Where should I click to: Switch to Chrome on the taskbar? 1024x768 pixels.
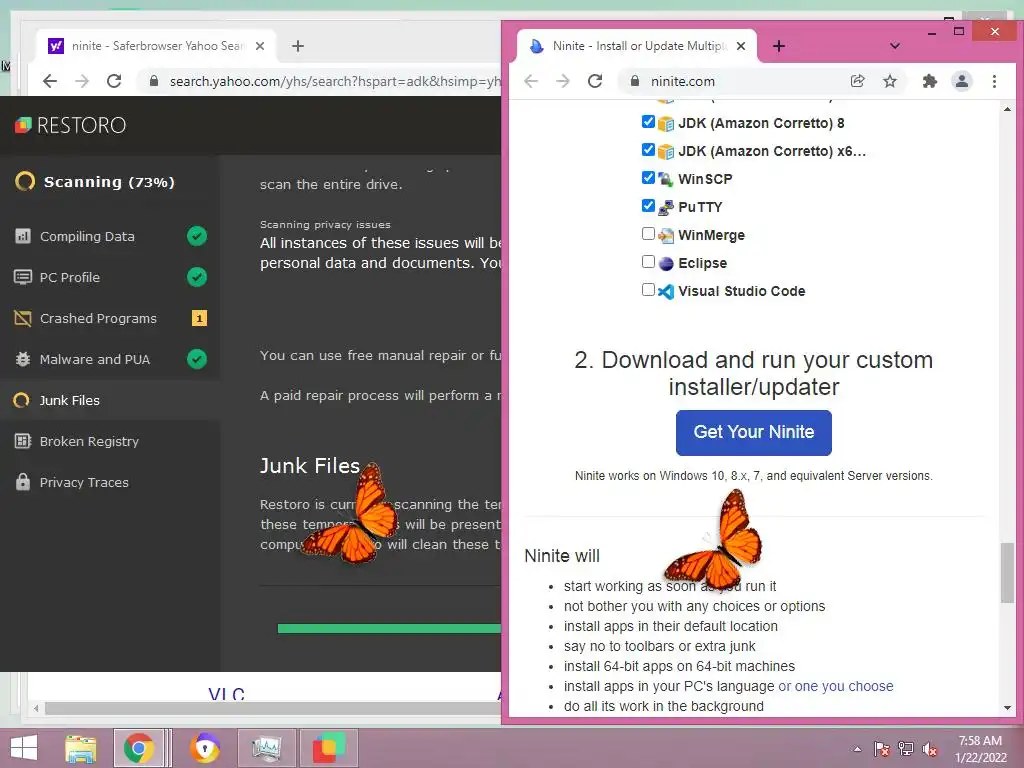pos(139,748)
